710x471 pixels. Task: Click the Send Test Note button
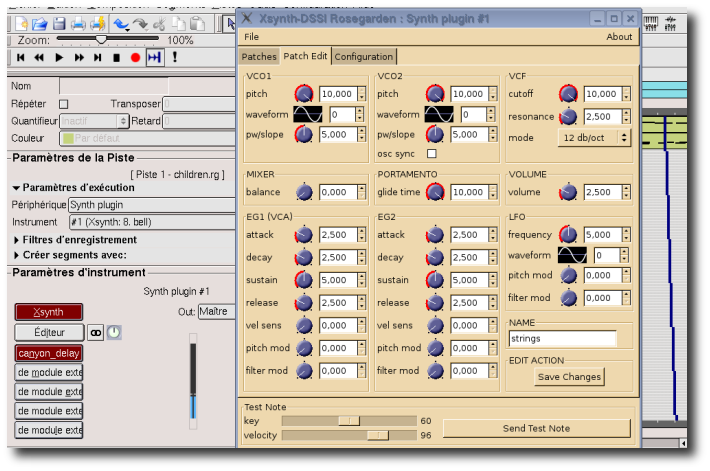pyautogui.click(x=536, y=428)
